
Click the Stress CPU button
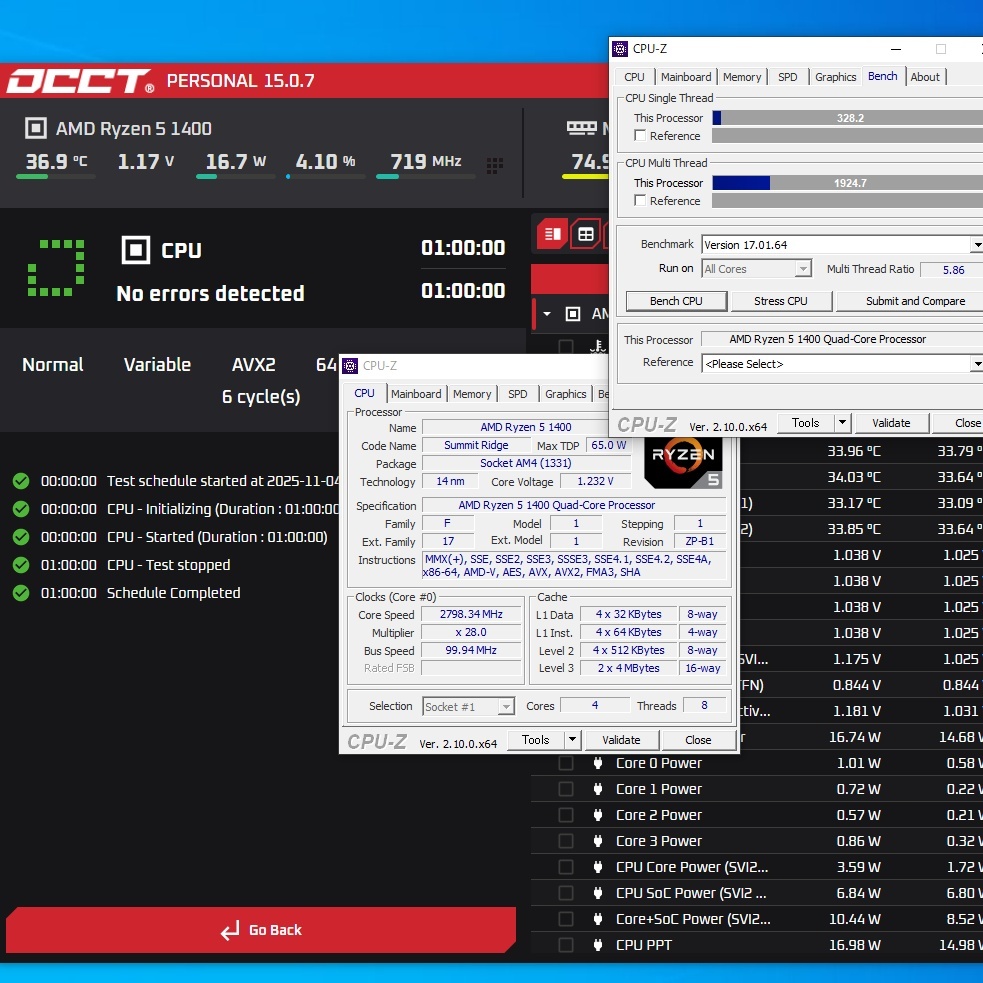pos(781,301)
